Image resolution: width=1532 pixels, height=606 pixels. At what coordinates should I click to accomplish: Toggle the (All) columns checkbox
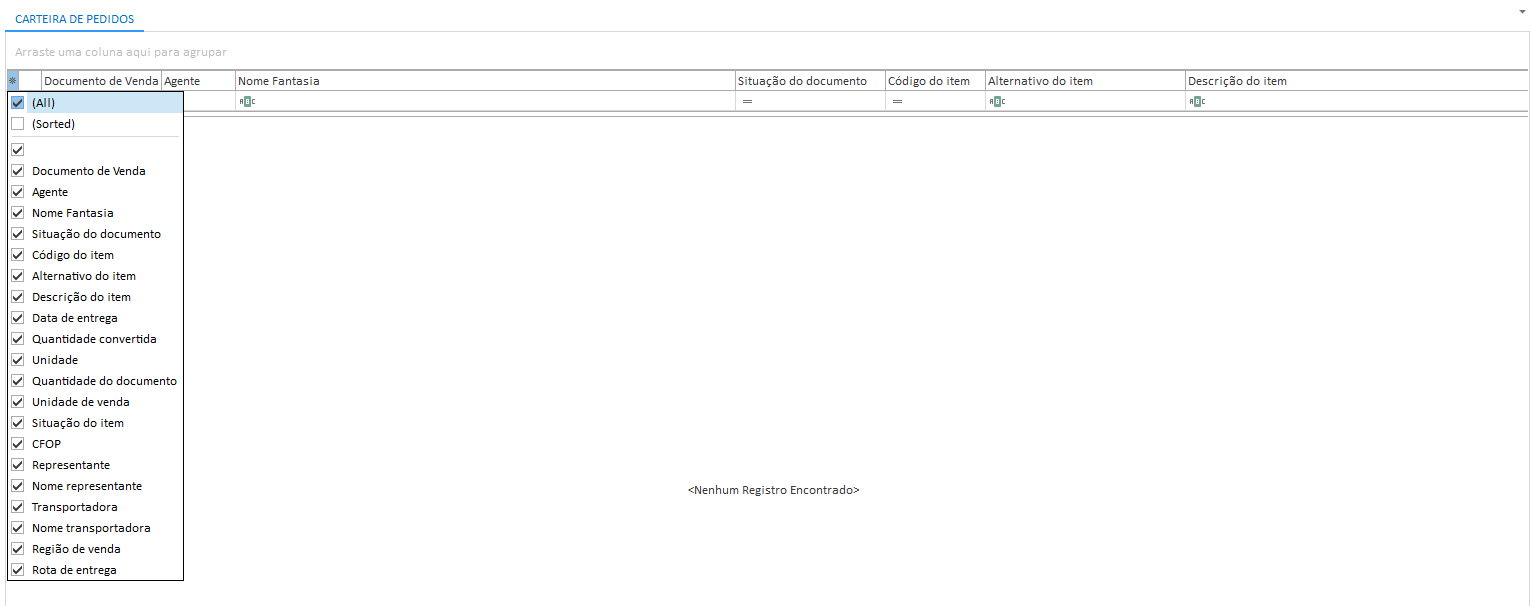click(x=17, y=102)
